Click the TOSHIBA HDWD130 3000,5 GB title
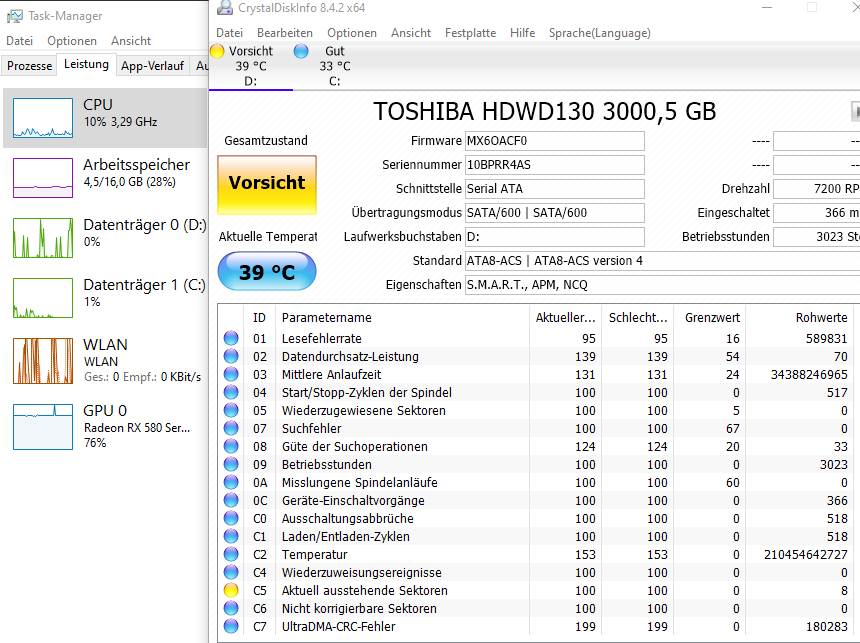 tap(545, 111)
